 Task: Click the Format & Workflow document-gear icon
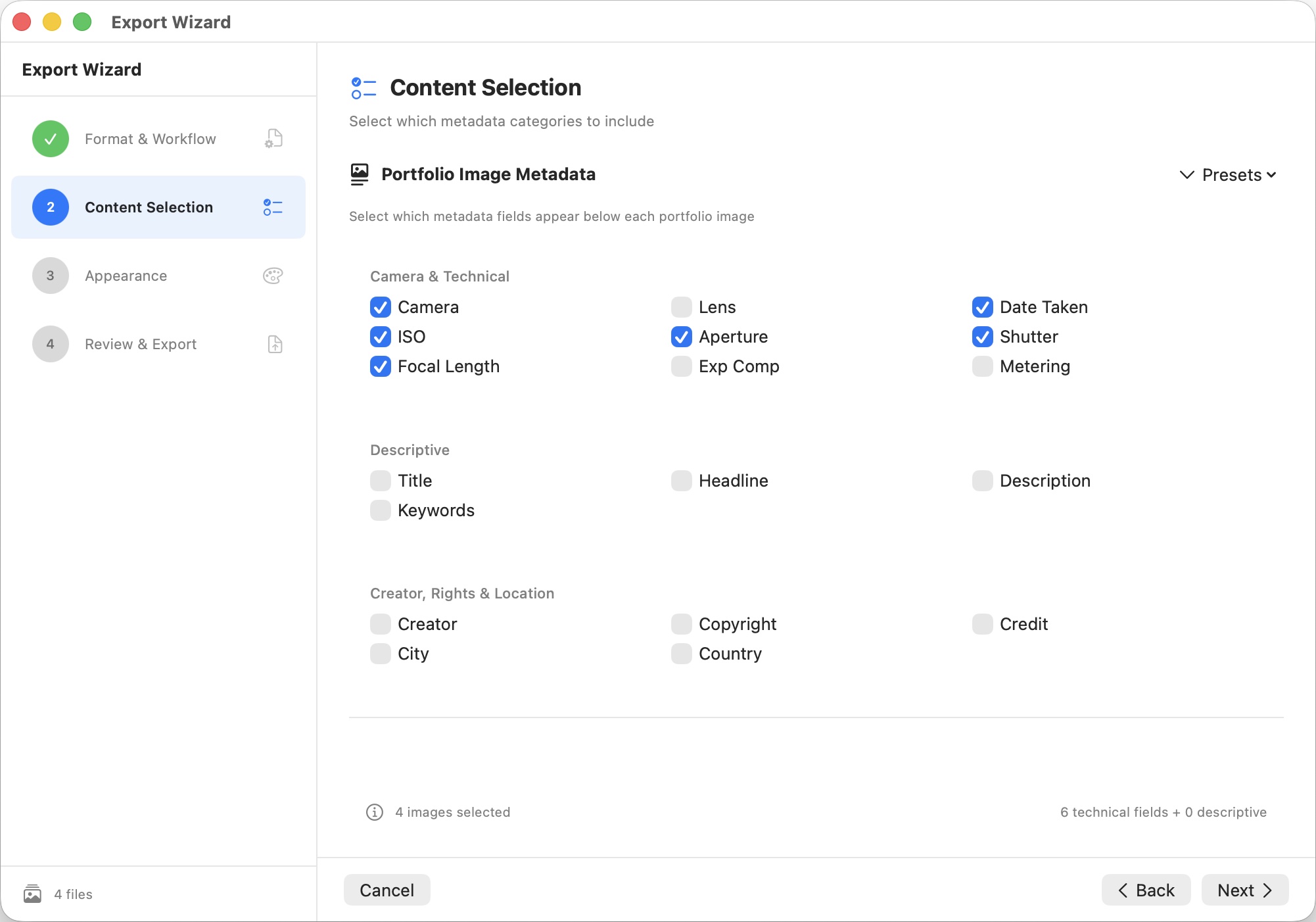click(x=273, y=139)
